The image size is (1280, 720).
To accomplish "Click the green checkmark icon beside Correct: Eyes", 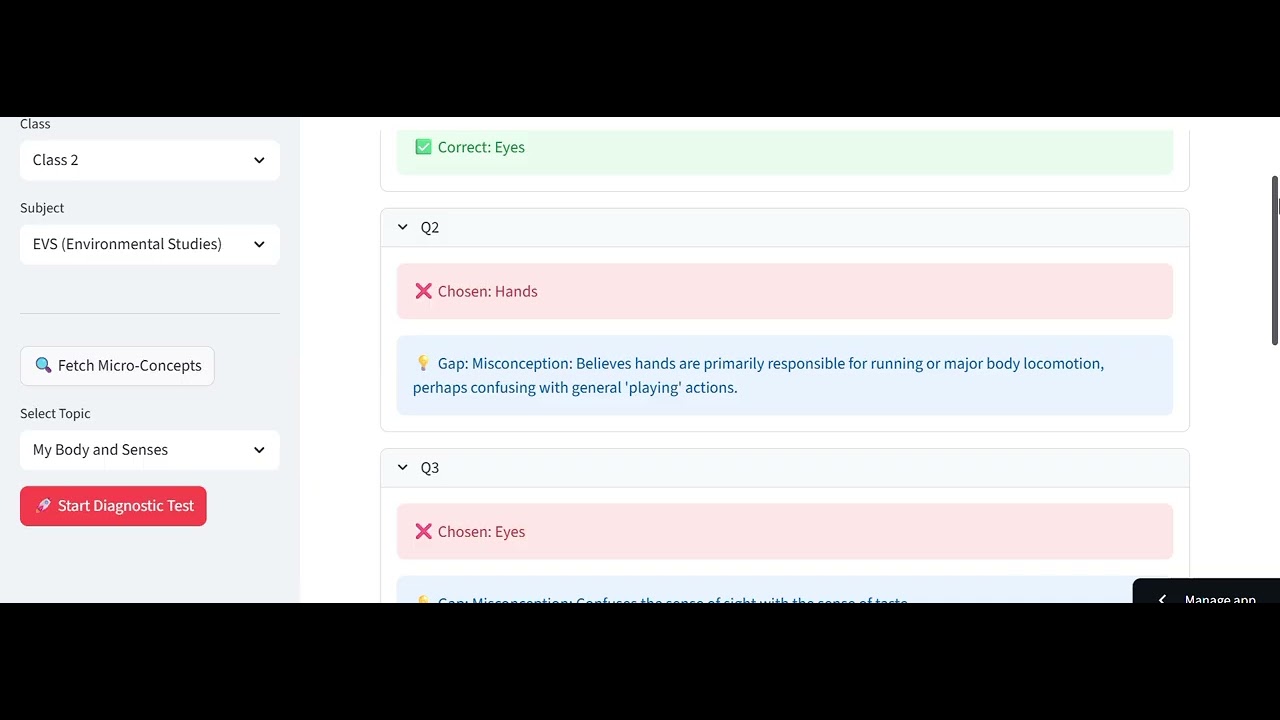I will 423,147.
